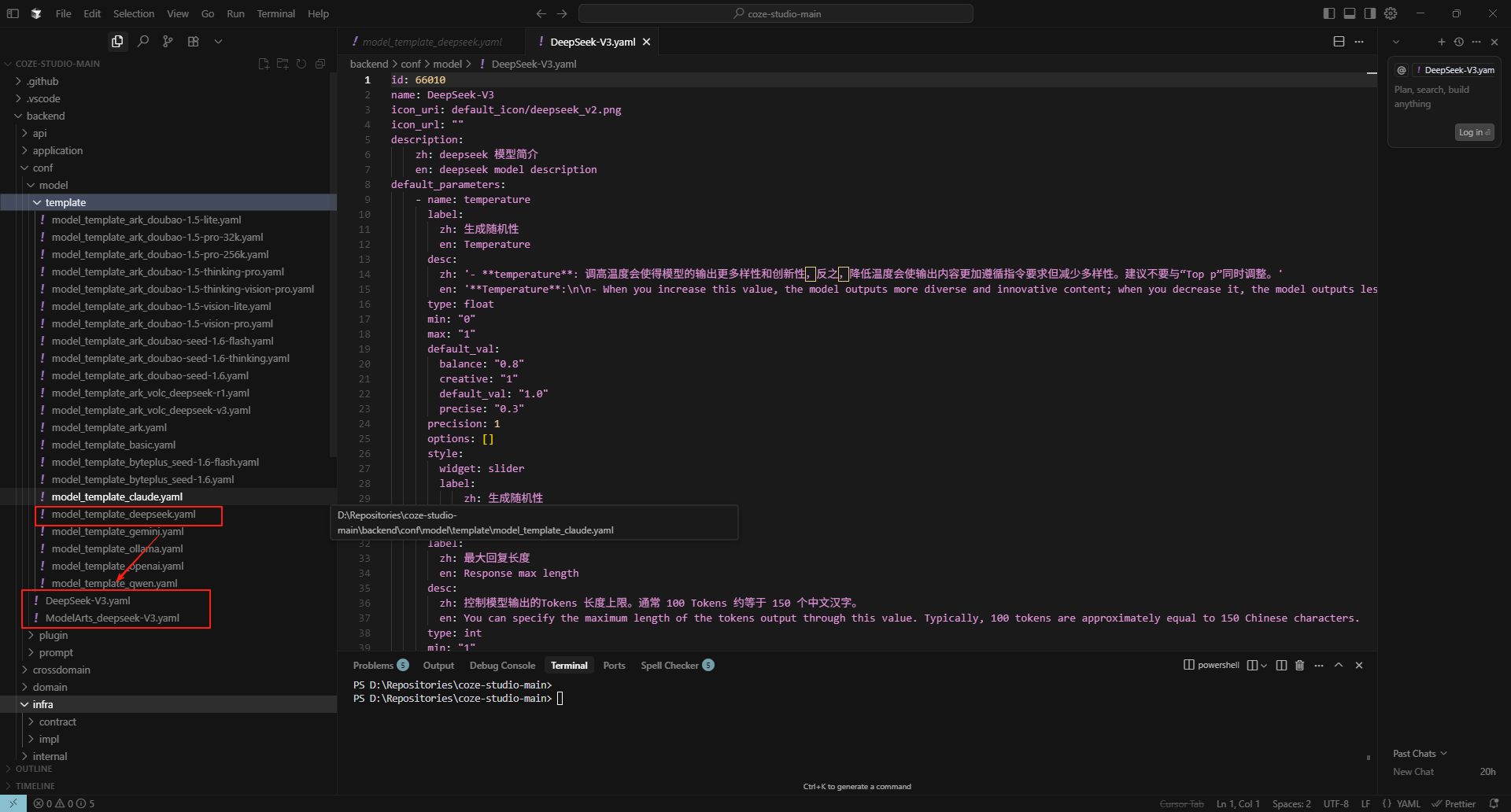
Task: Split the editor layout
Action: coord(1339,42)
